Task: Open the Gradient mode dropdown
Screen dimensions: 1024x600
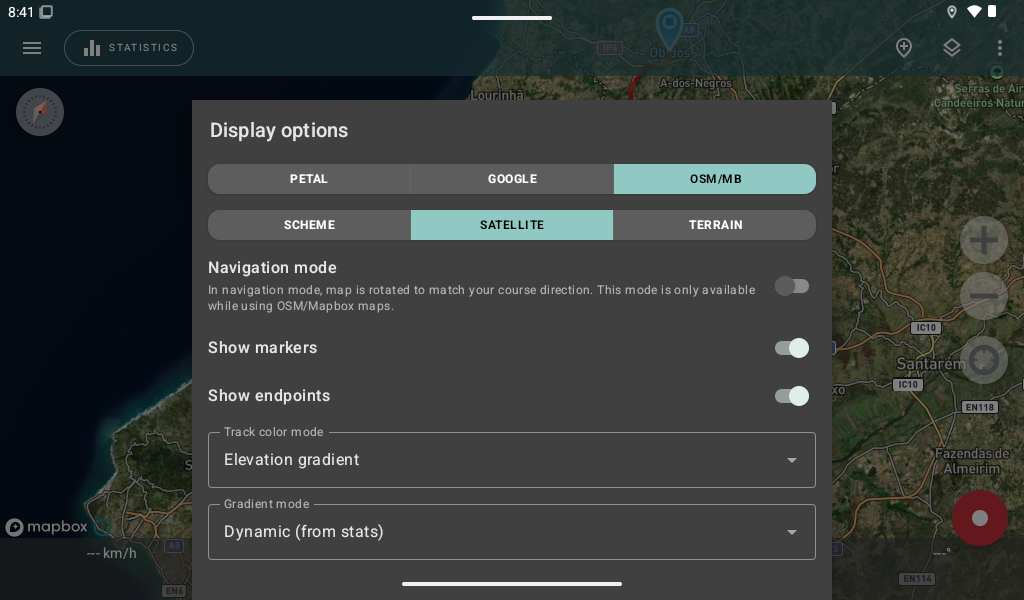Action: coord(512,532)
